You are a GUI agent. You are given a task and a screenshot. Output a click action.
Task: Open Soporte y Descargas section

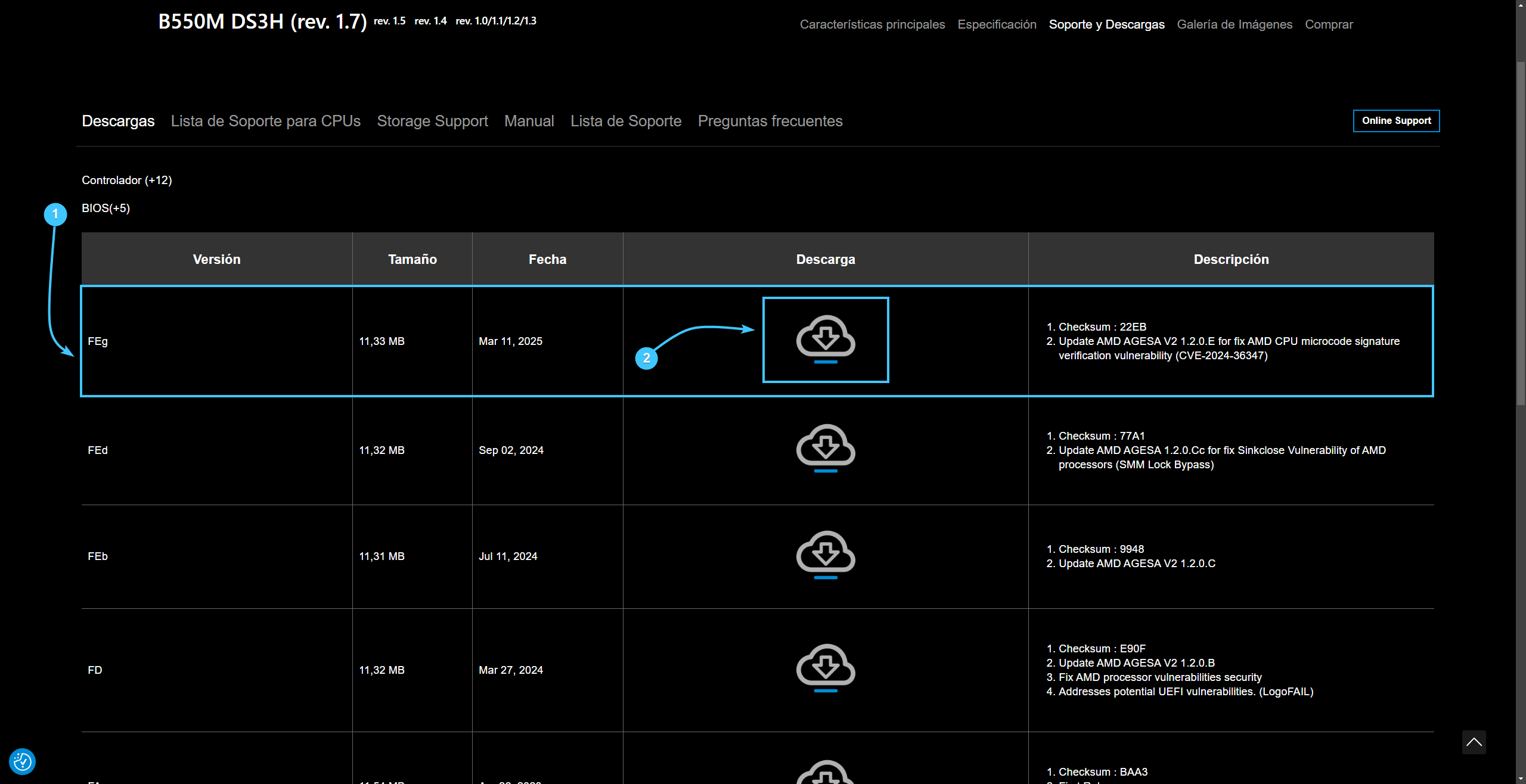point(1106,24)
